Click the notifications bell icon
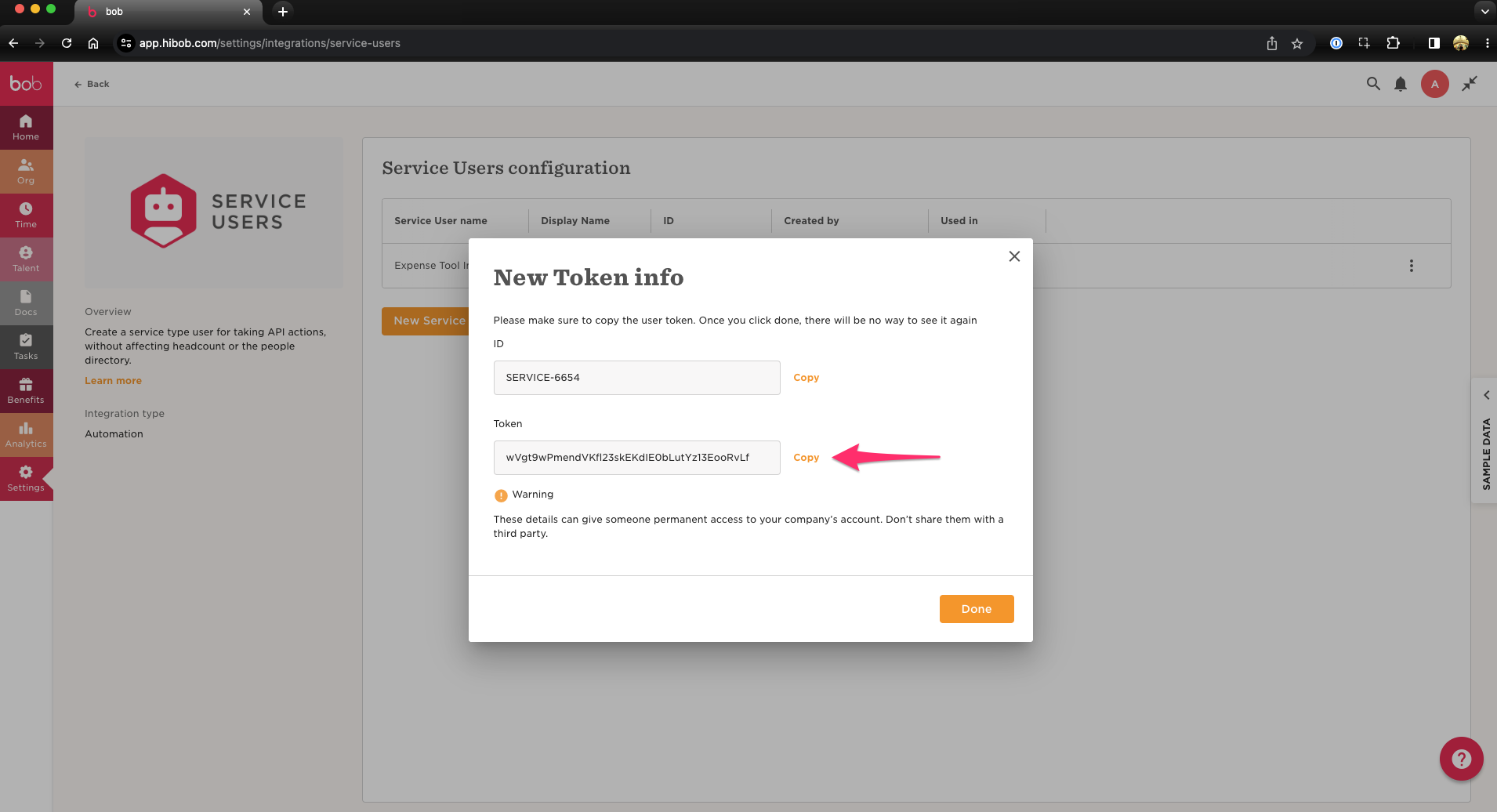 (1401, 84)
